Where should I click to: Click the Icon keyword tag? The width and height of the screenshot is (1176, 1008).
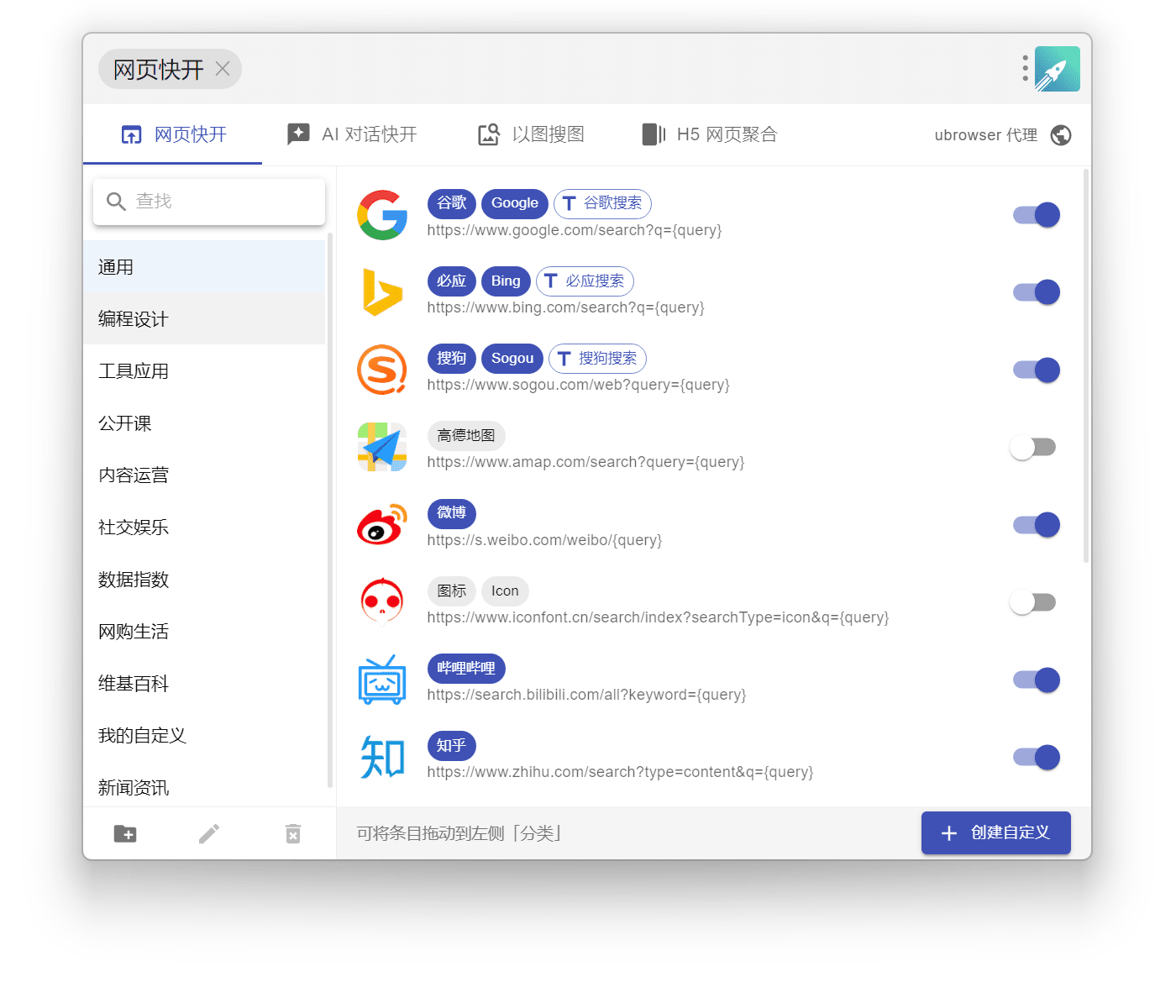505,591
